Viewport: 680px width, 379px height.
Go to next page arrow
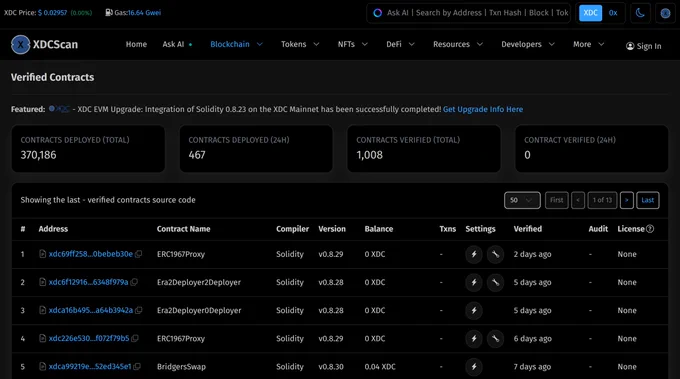(x=627, y=200)
